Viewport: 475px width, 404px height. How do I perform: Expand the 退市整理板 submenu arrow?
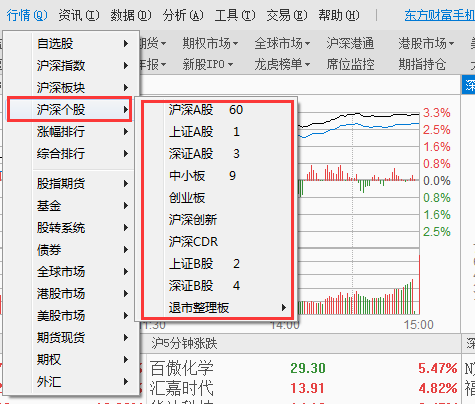tap(284, 307)
